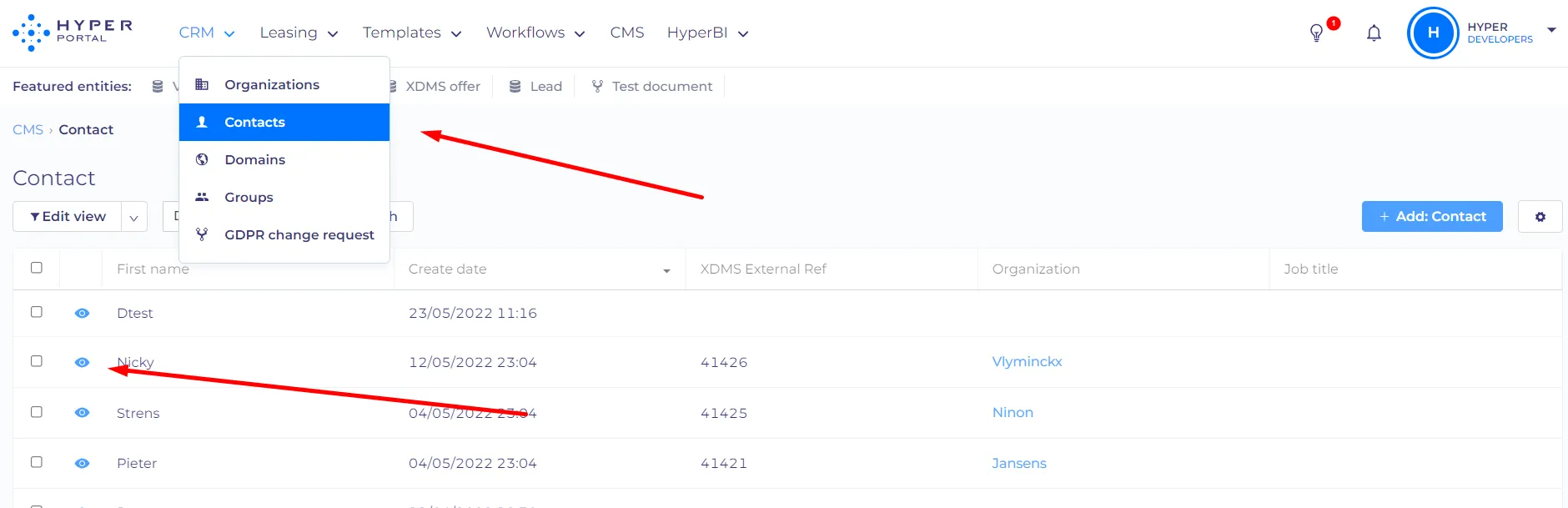Screen dimensions: 1568x508
Task: Expand the CRM menu
Action: pos(207,33)
